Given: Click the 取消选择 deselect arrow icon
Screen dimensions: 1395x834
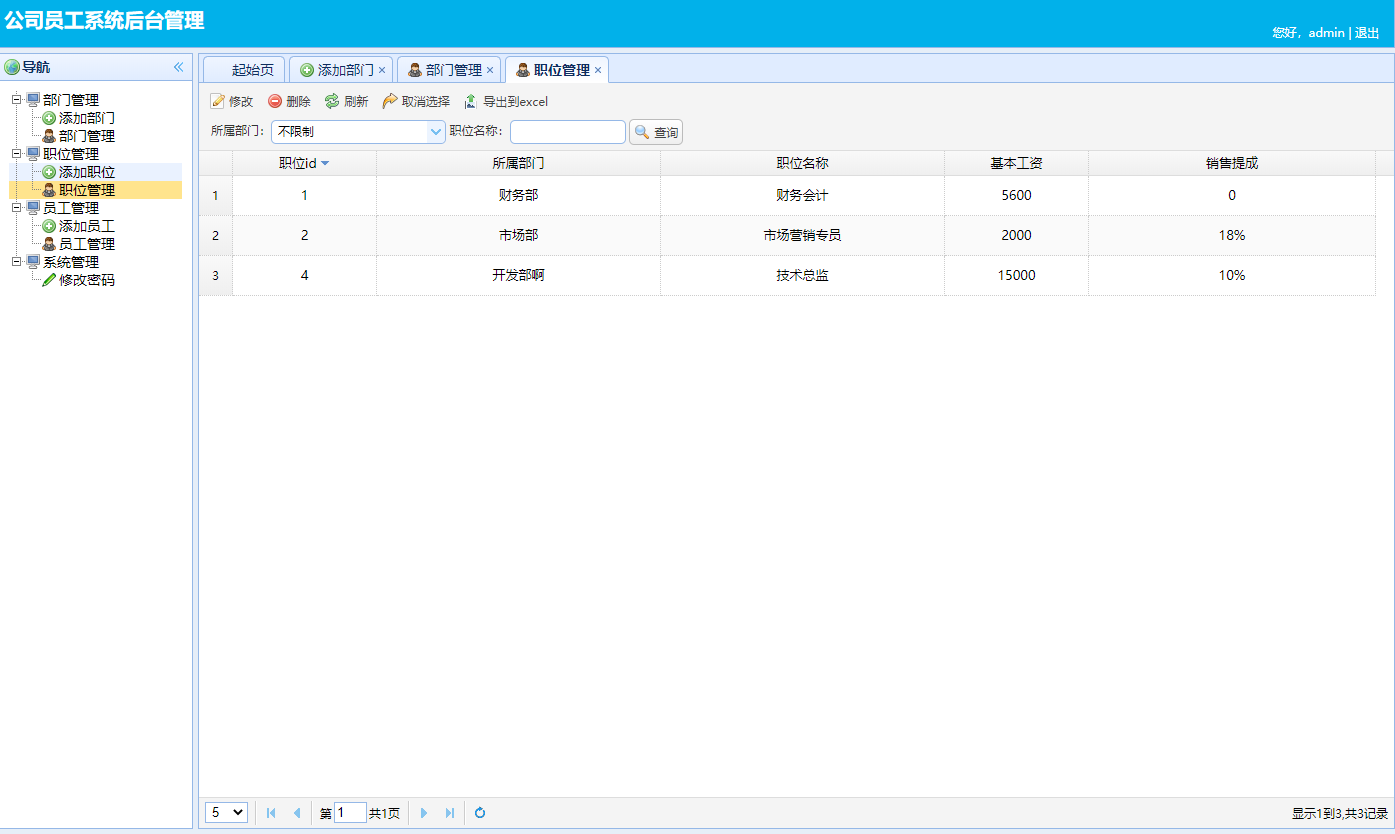Looking at the screenshot, I should (x=390, y=101).
